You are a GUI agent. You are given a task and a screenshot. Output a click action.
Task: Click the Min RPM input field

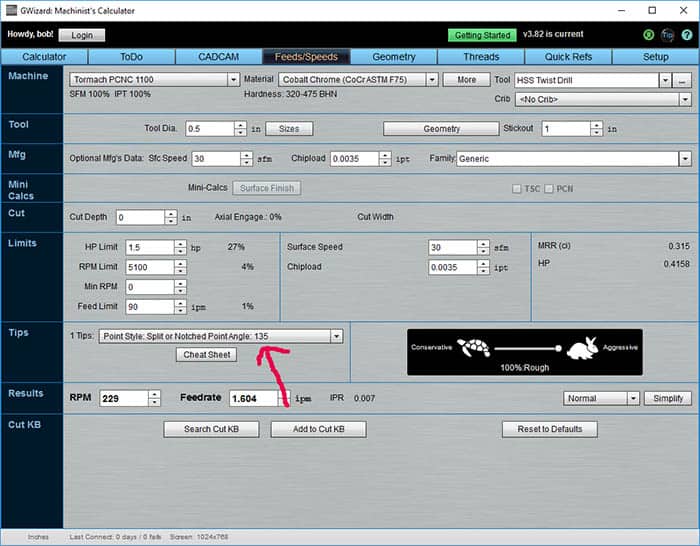150,287
